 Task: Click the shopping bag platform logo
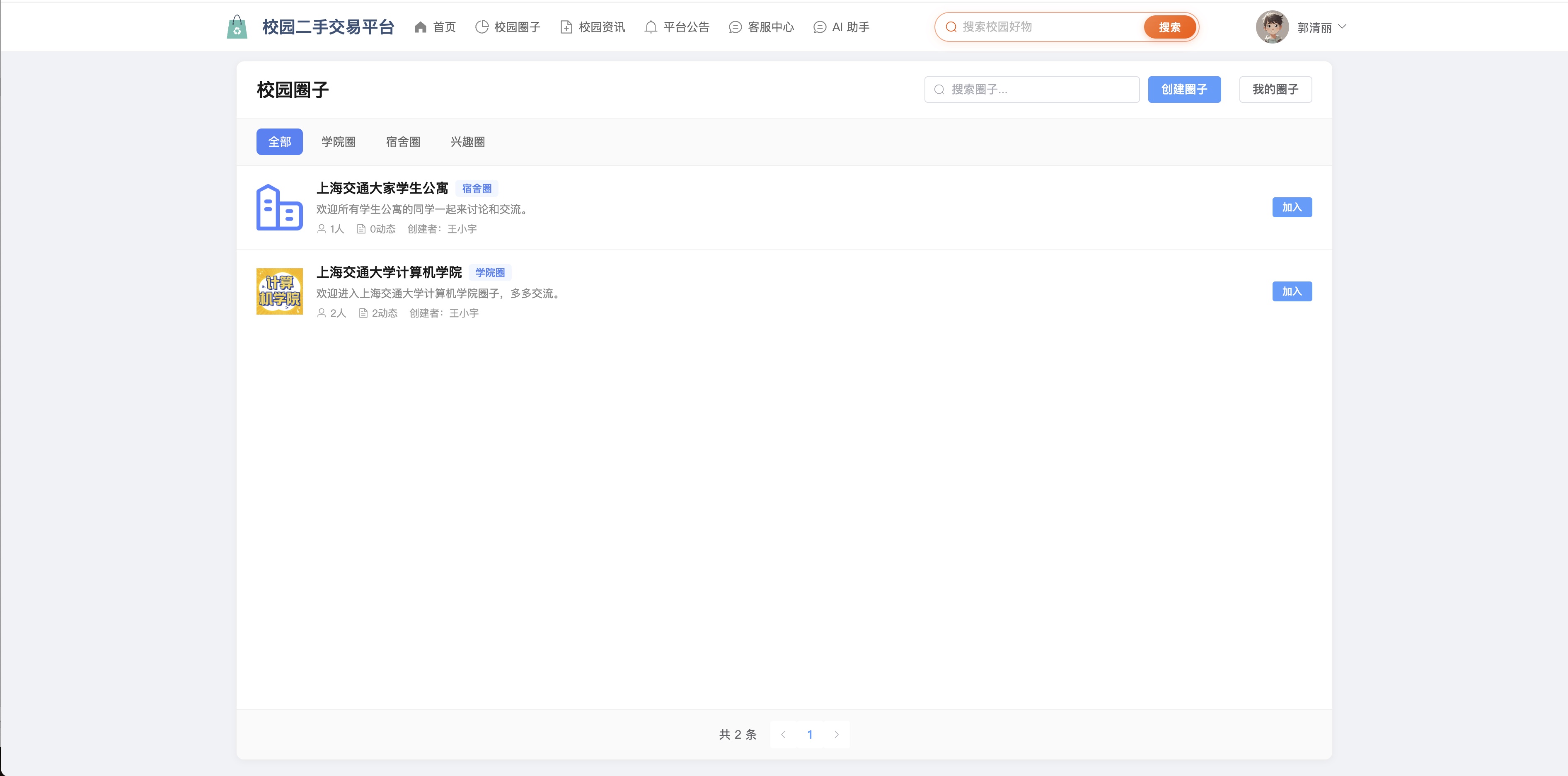237,27
